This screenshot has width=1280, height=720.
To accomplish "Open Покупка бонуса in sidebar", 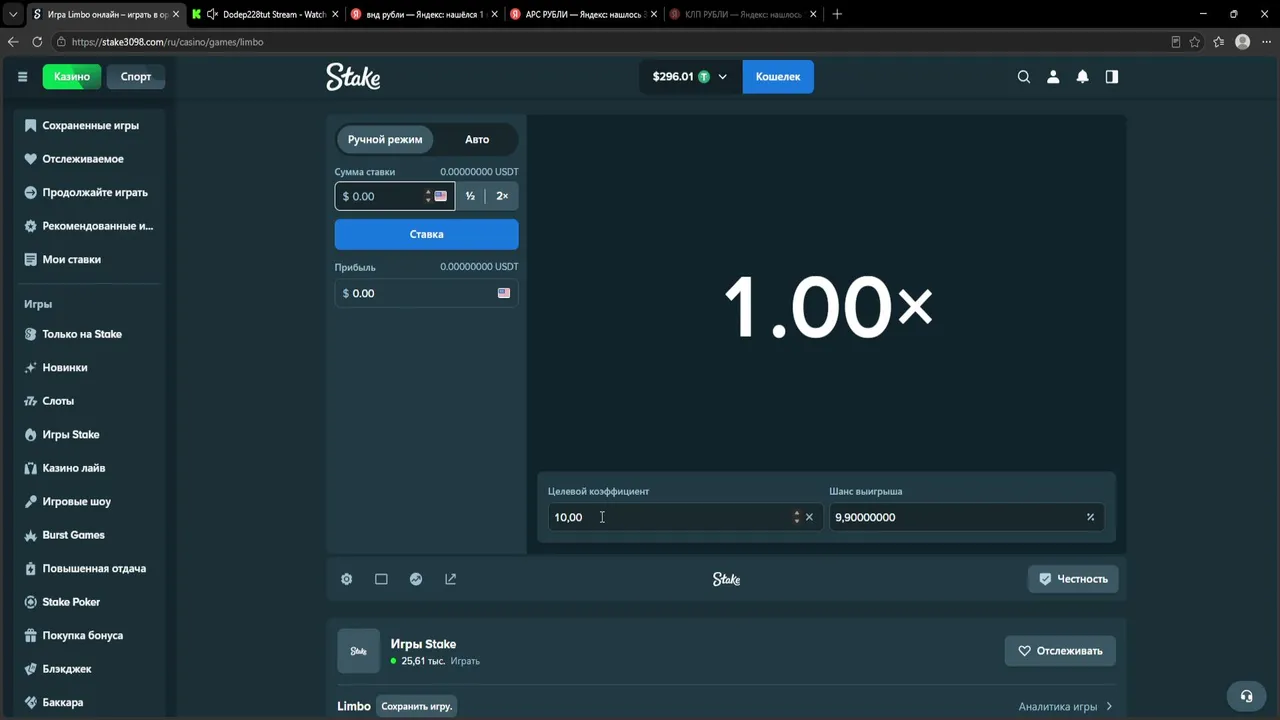I will point(89,636).
